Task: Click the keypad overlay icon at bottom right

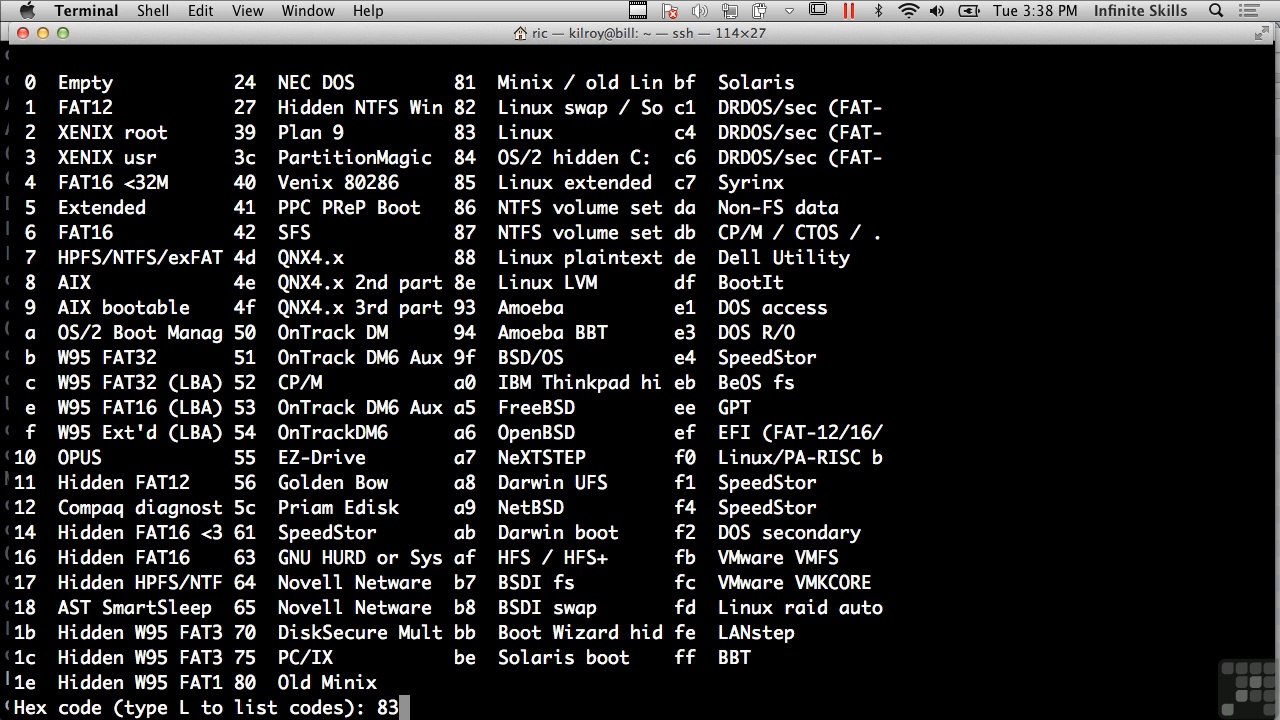Action: coord(1250,688)
